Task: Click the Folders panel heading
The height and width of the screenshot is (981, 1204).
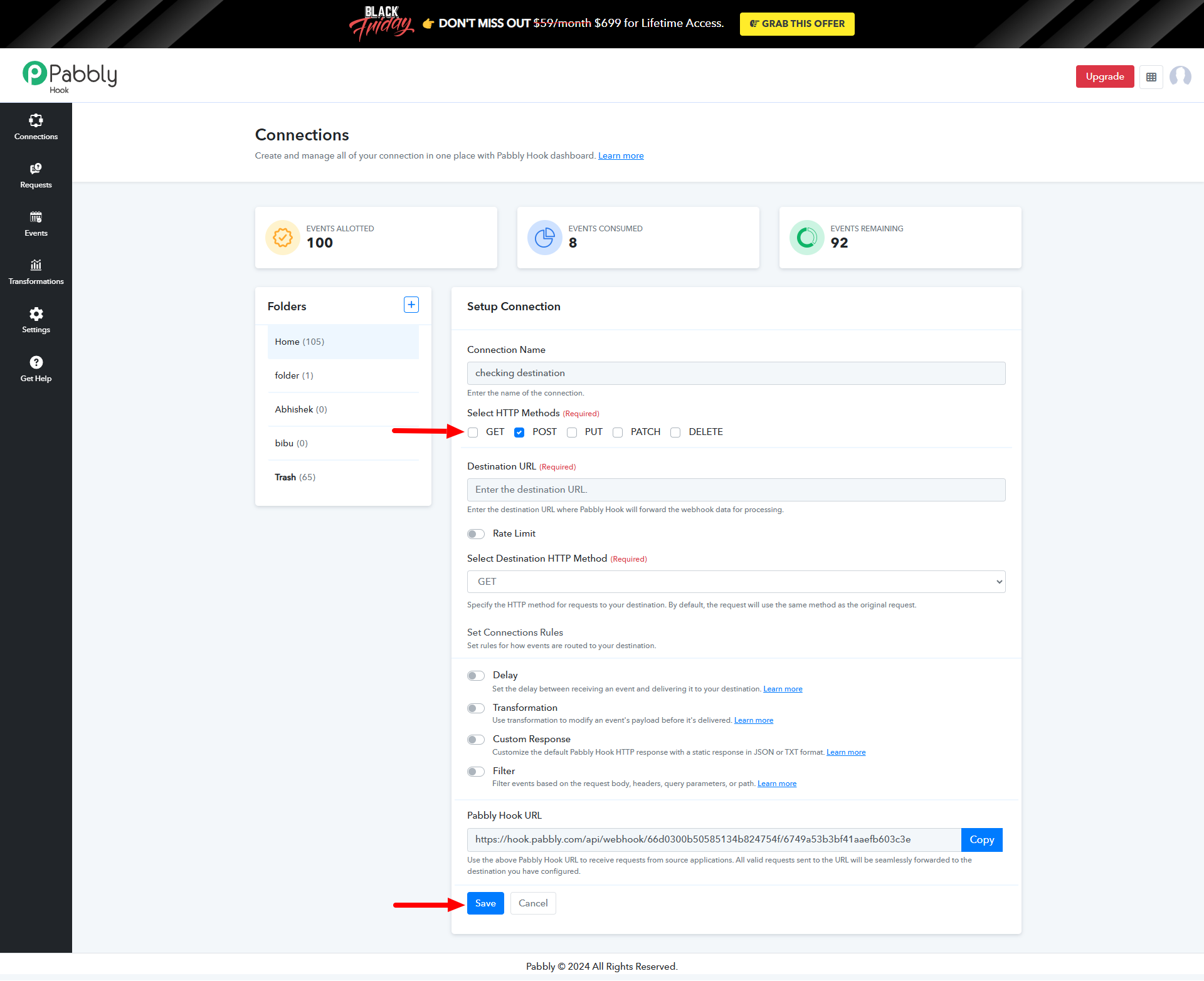Action: pyautogui.click(x=287, y=307)
